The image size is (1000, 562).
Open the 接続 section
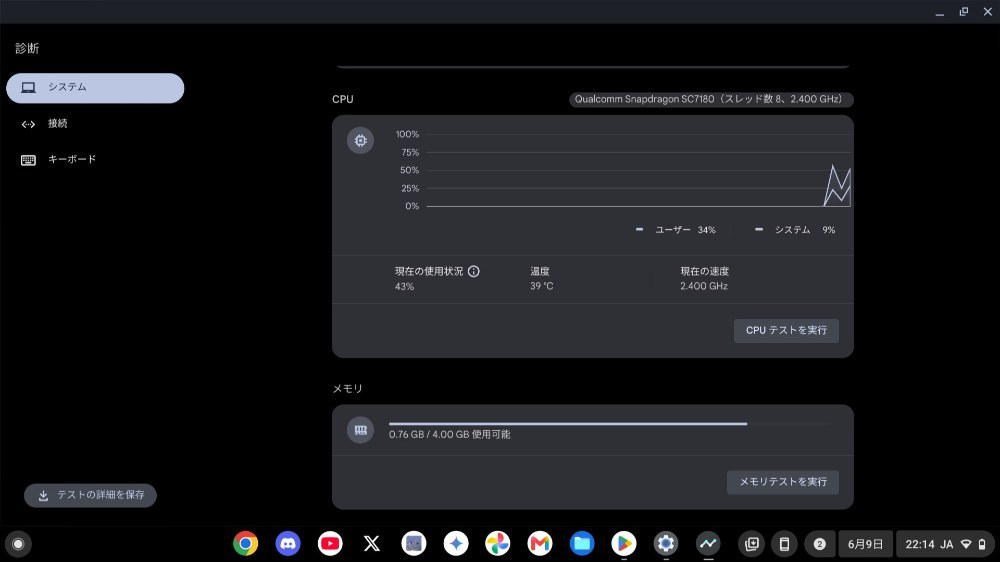click(x=95, y=124)
